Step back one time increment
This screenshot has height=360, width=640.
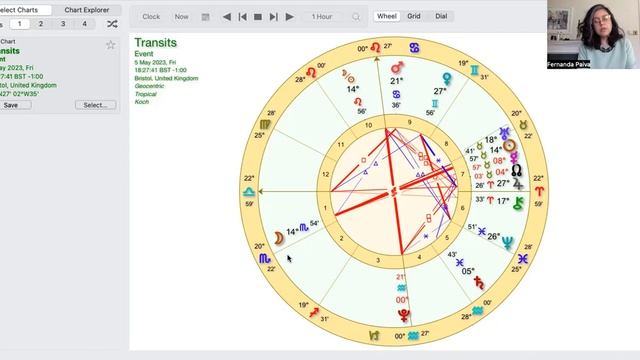pos(242,17)
